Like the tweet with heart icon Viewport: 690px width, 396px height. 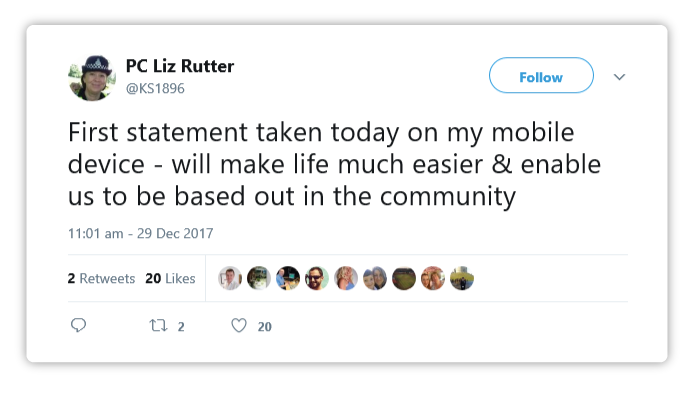point(239,326)
